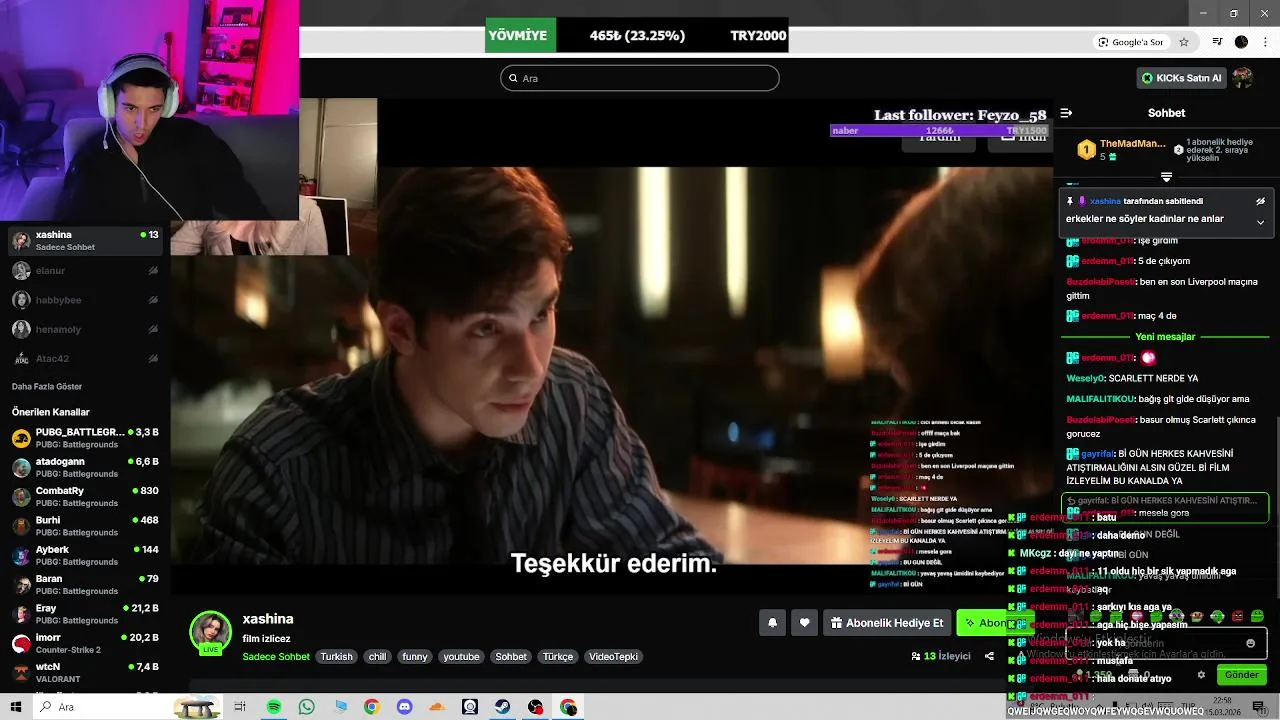Click the Gönder send button
This screenshot has height=720, width=1280.
[1241, 675]
